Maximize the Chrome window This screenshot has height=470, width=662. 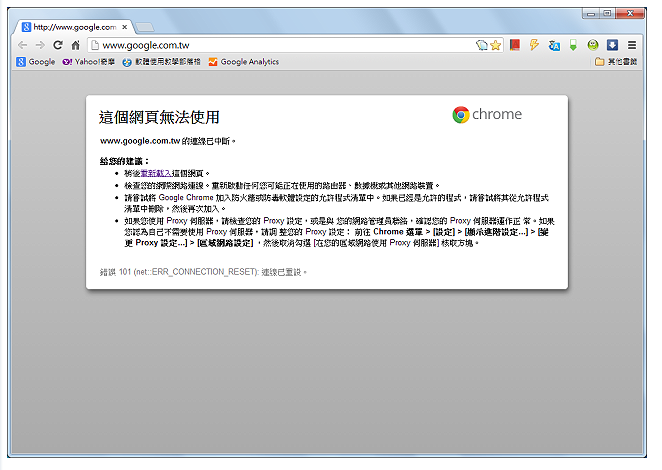[x=607, y=14]
